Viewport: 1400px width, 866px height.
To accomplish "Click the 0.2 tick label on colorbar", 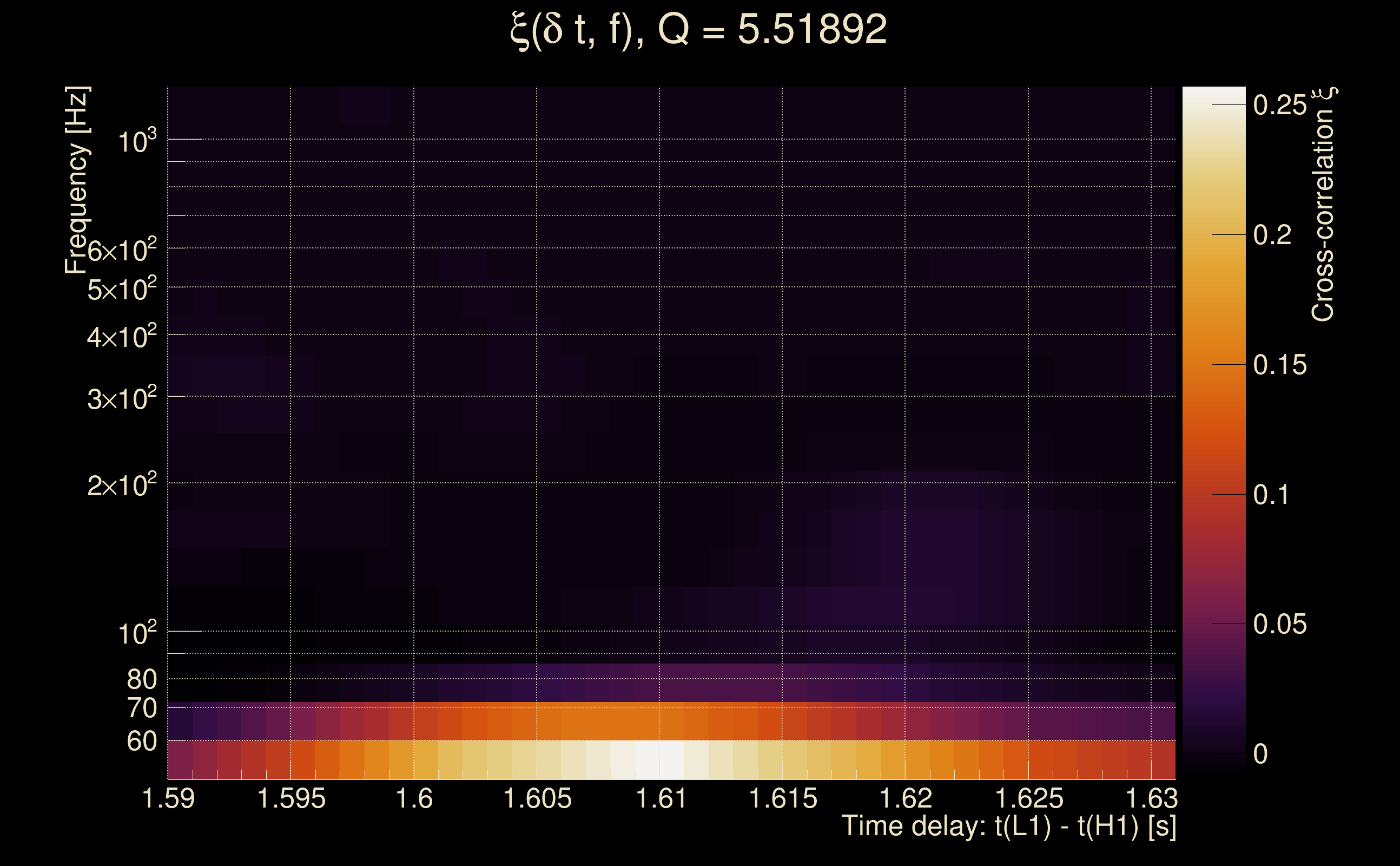I will coord(1272,235).
